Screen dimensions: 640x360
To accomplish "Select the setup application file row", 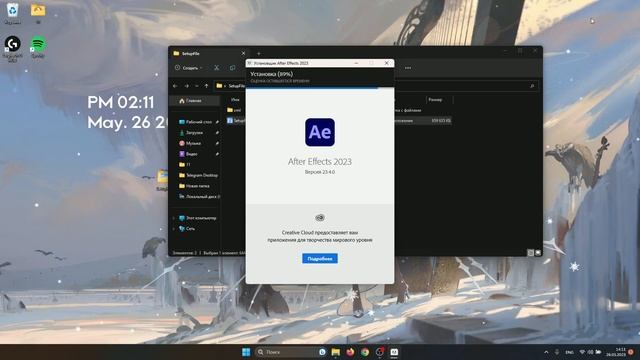I will (339, 120).
